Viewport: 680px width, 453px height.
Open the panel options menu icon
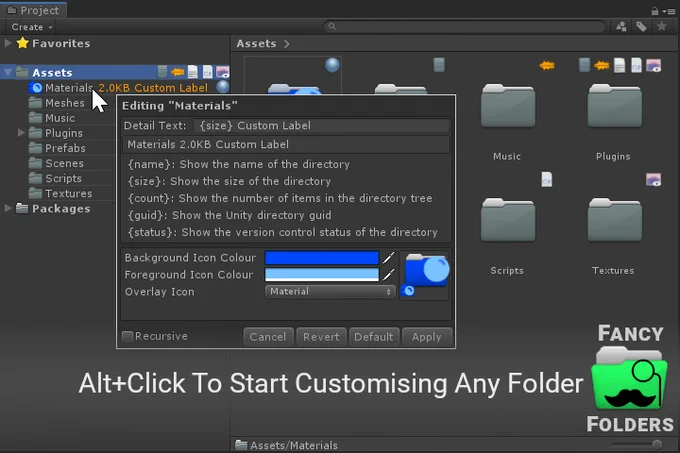coord(670,11)
